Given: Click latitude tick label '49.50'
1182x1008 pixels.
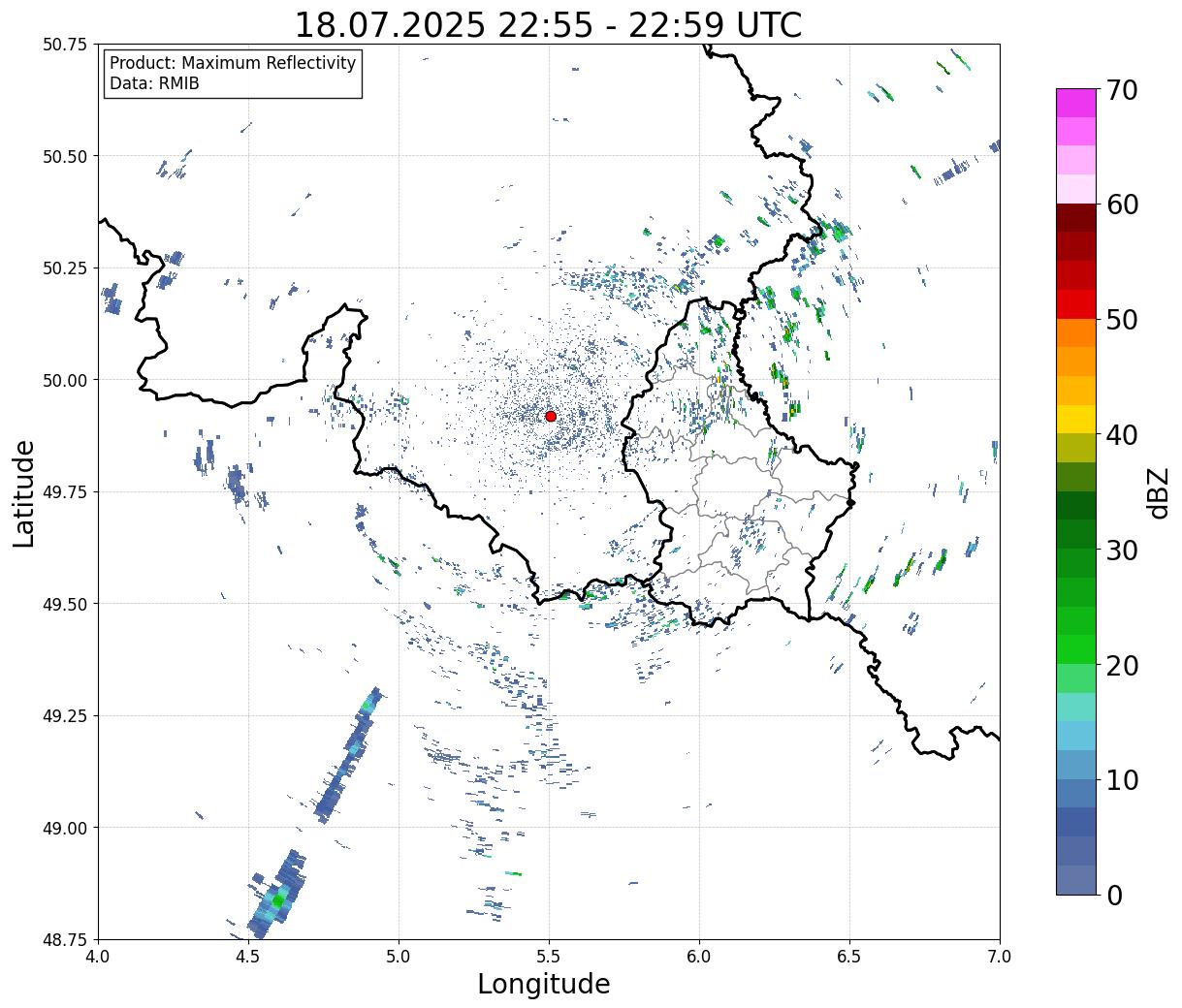Looking at the screenshot, I should coord(65,604).
